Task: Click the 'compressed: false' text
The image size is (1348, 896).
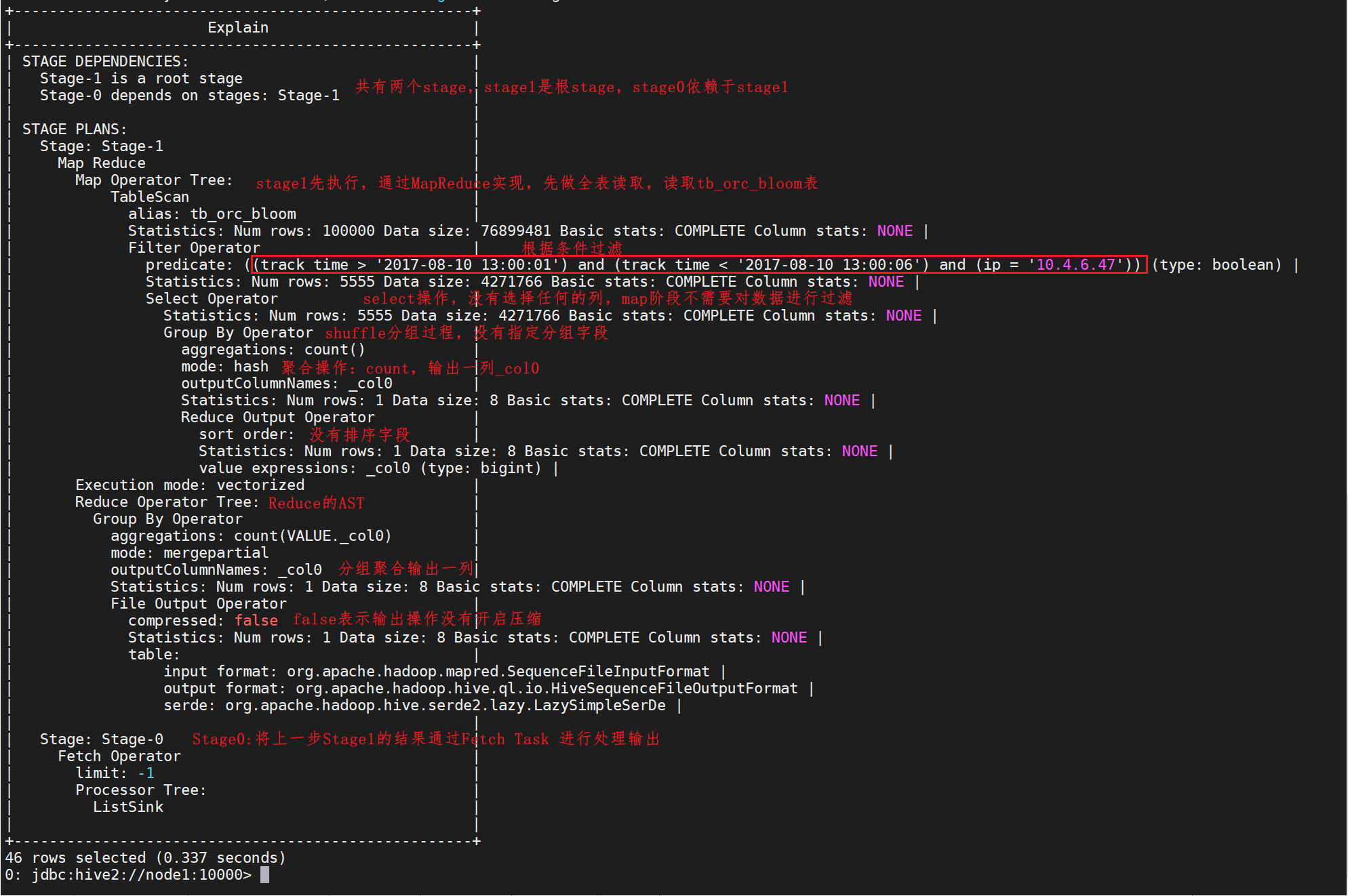Action: 203,621
